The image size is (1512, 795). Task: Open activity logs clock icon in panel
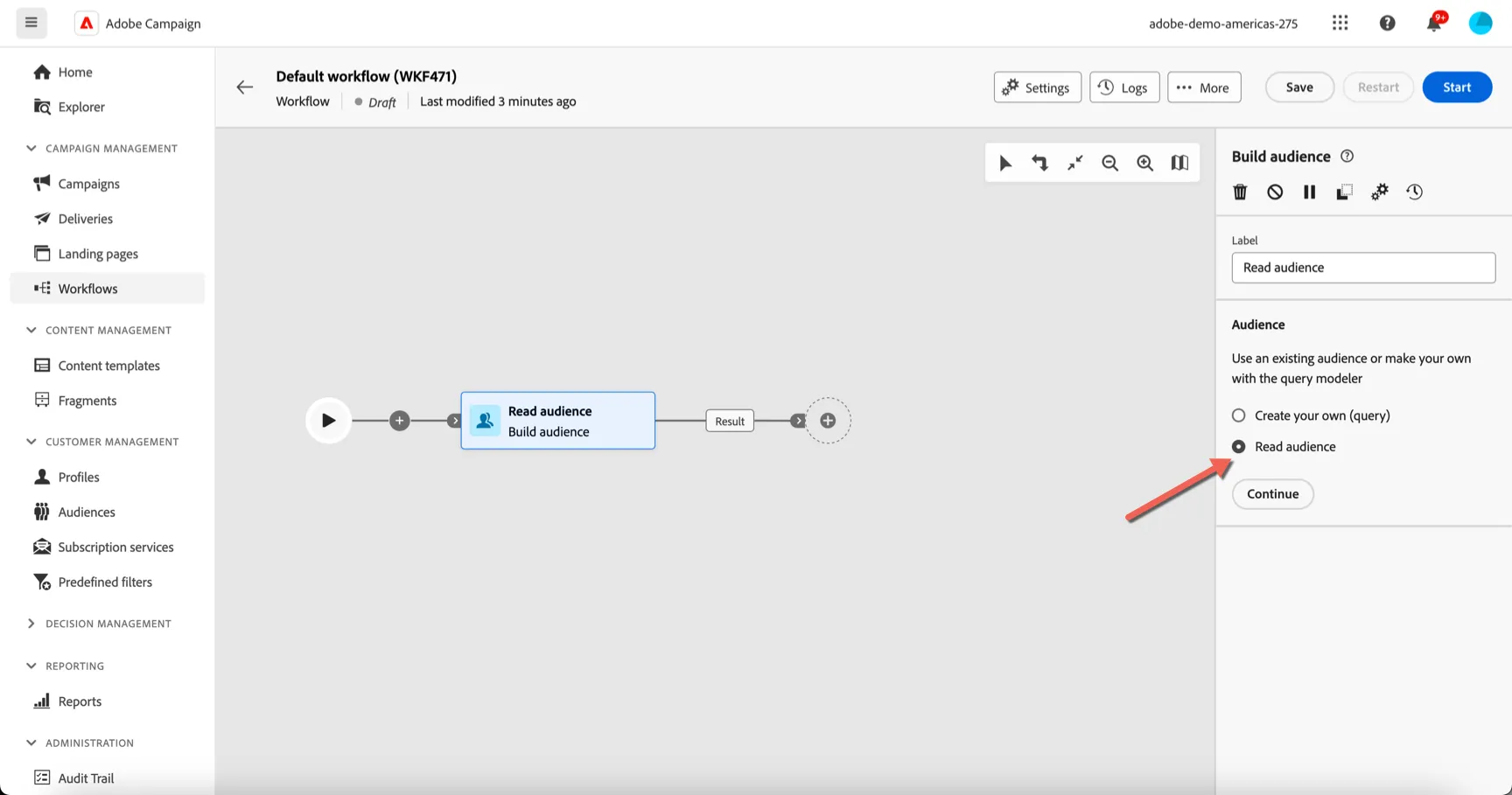pos(1414,192)
